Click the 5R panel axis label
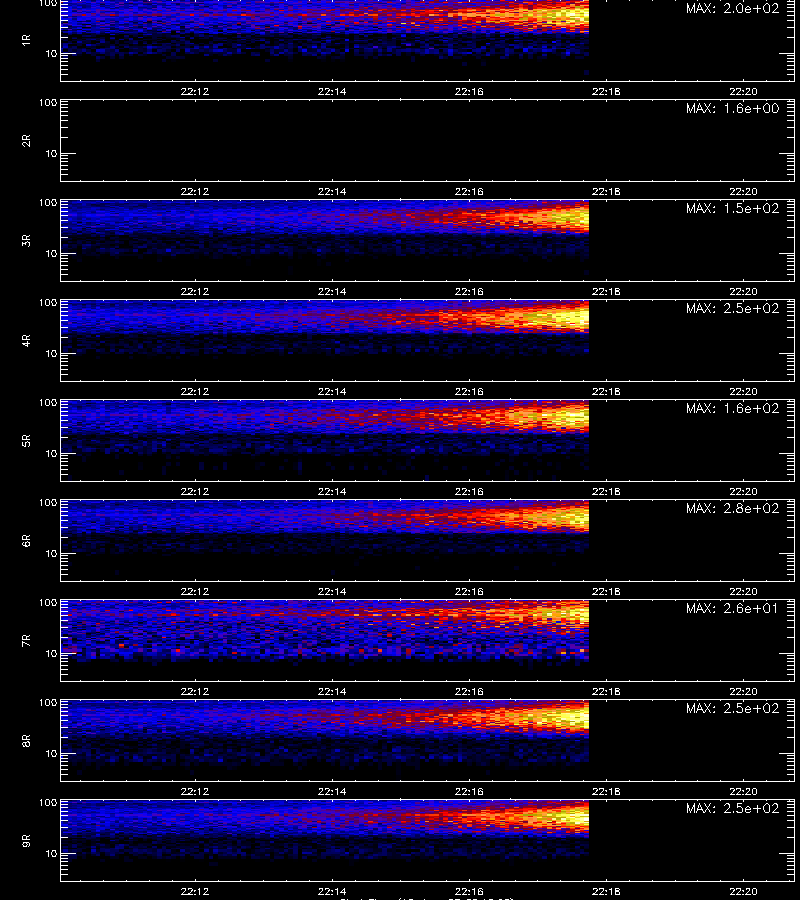Screen dimensions: 800x900 tap(26, 441)
